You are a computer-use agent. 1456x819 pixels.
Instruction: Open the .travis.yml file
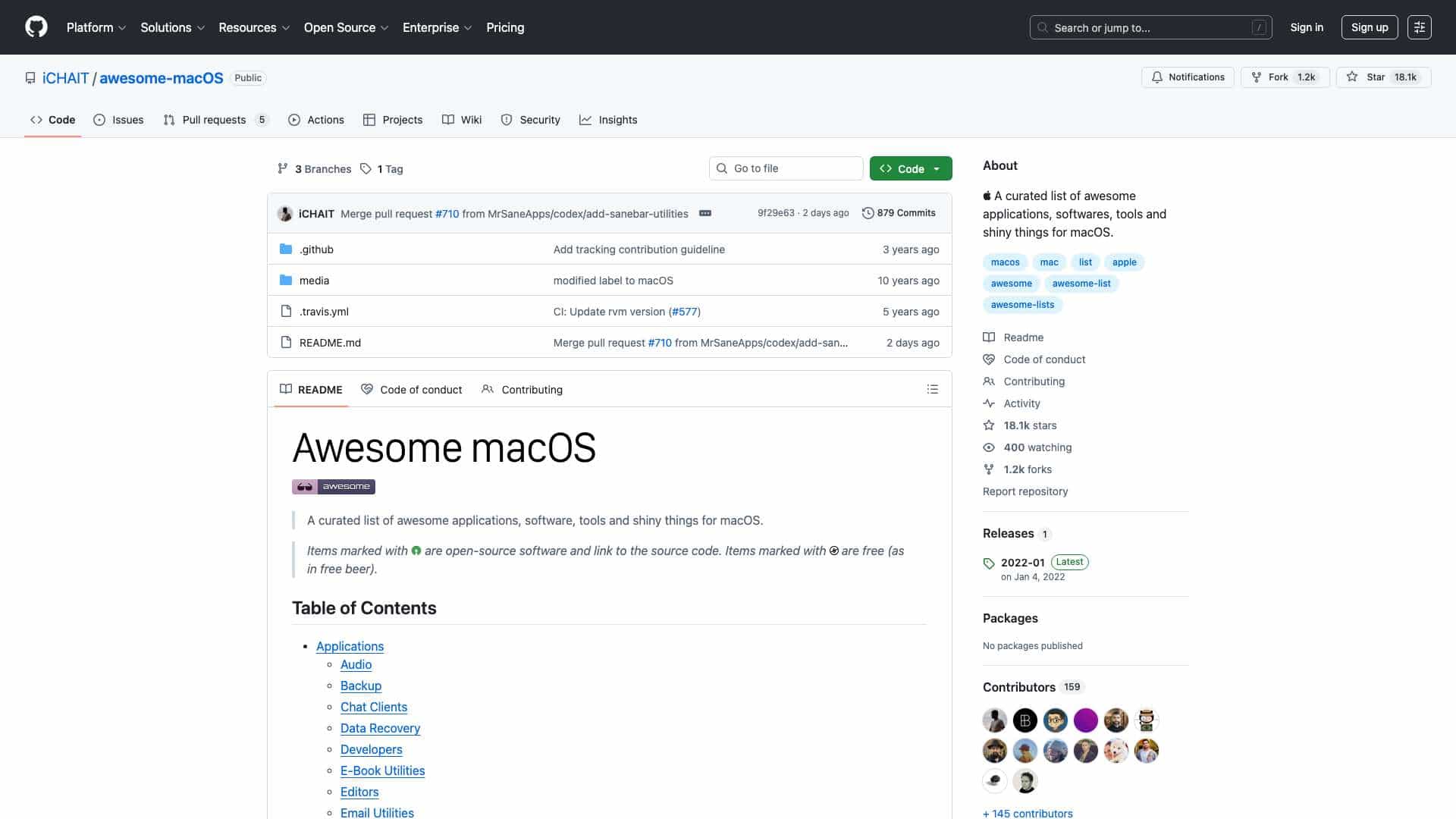[324, 312]
